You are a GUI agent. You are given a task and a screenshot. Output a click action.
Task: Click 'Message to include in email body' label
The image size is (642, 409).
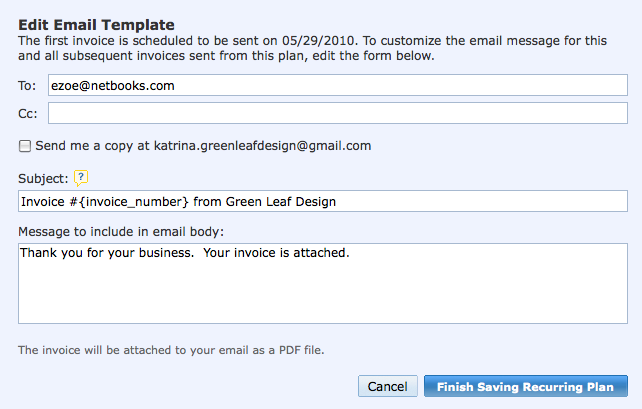(121, 232)
